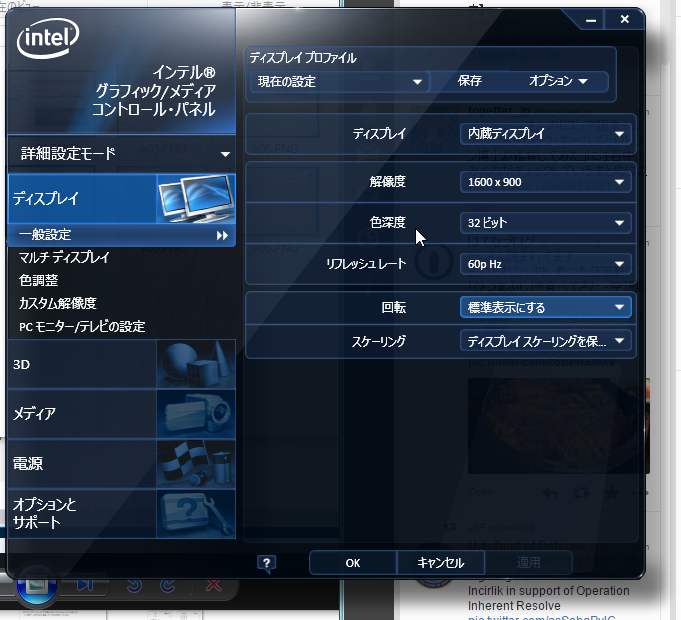The image size is (681, 620).
Task: Open the 60p Hz refresh rate dropdown
Action: pos(545,264)
